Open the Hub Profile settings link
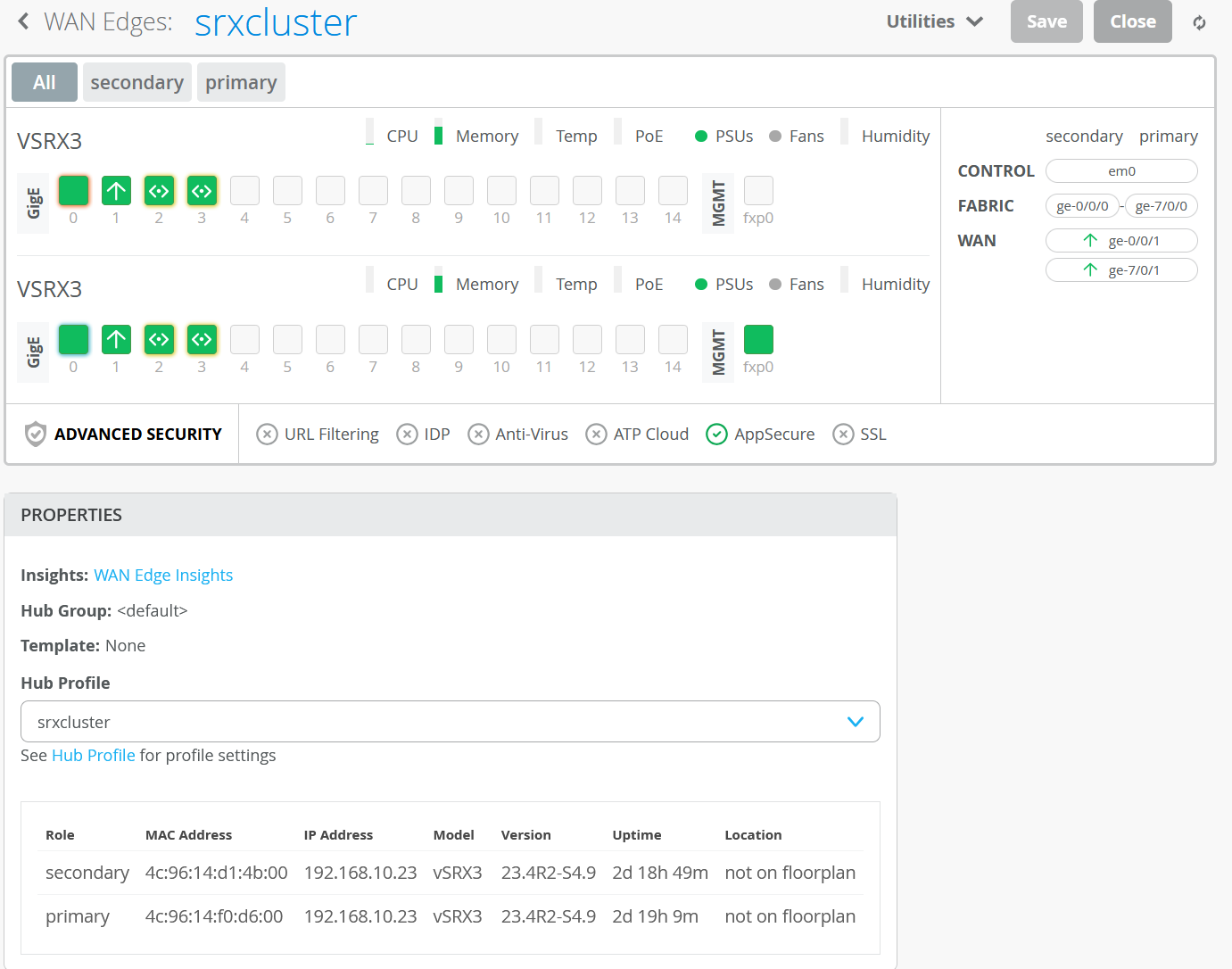The height and width of the screenshot is (969, 1232). (x=94, y=755)
